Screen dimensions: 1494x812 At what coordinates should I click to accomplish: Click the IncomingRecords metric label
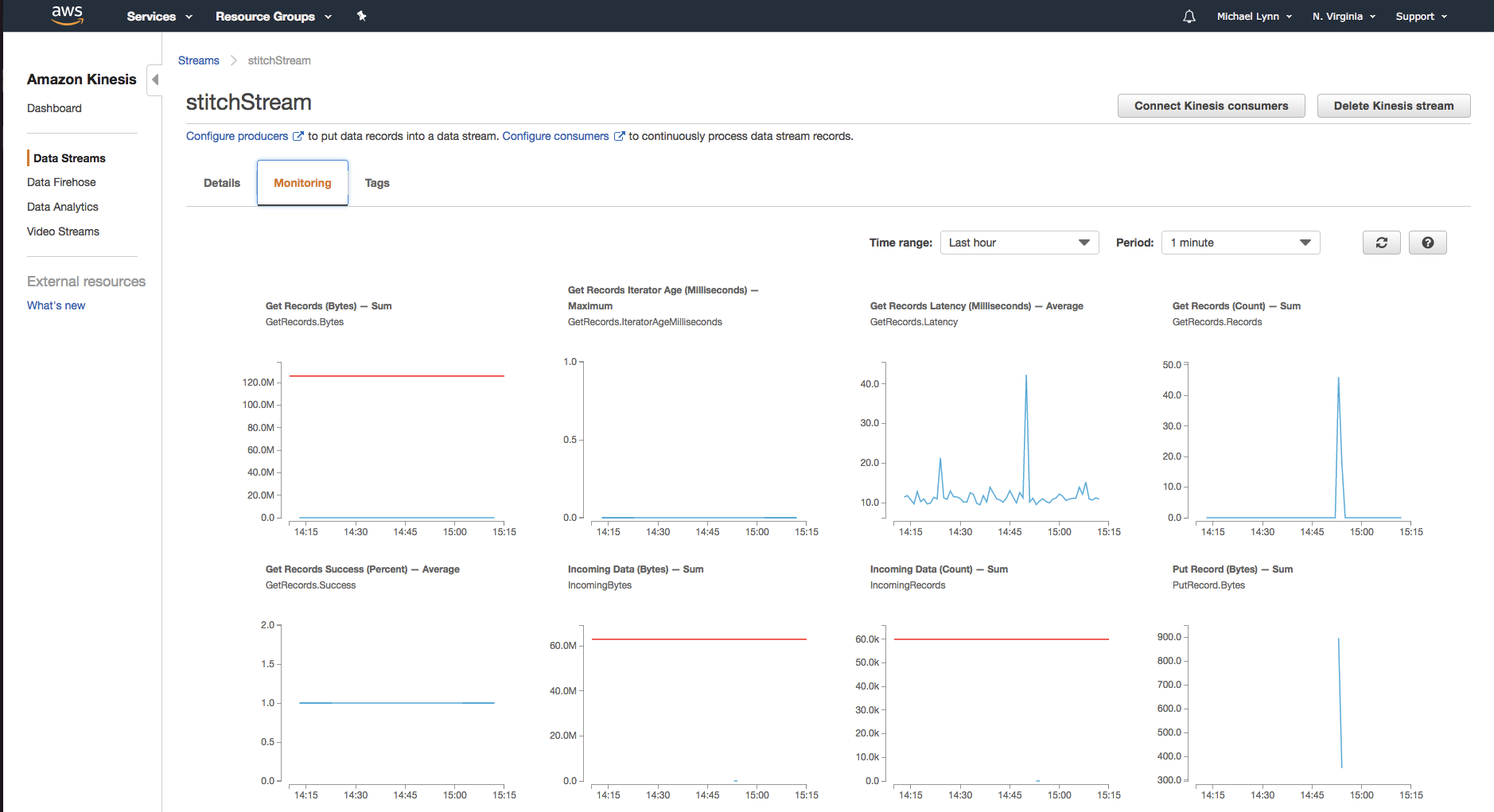tap(907, 585)
